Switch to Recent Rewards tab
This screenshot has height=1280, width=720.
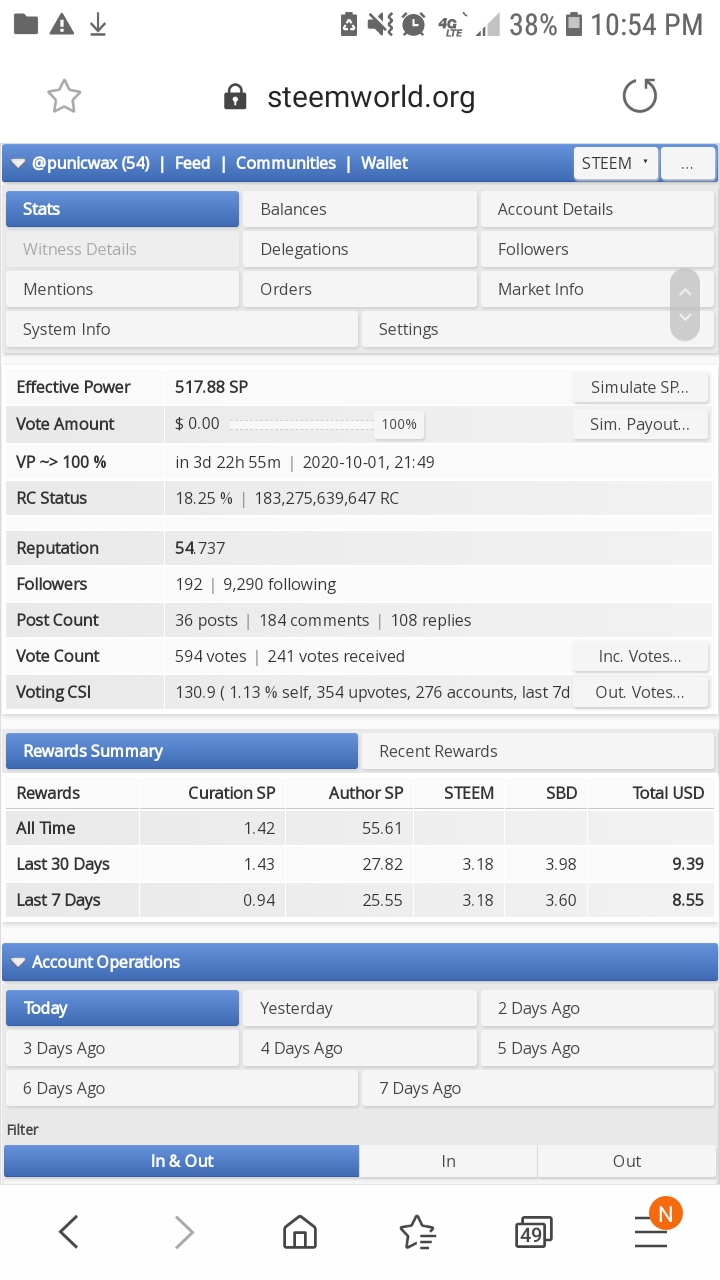pos(538,751)
